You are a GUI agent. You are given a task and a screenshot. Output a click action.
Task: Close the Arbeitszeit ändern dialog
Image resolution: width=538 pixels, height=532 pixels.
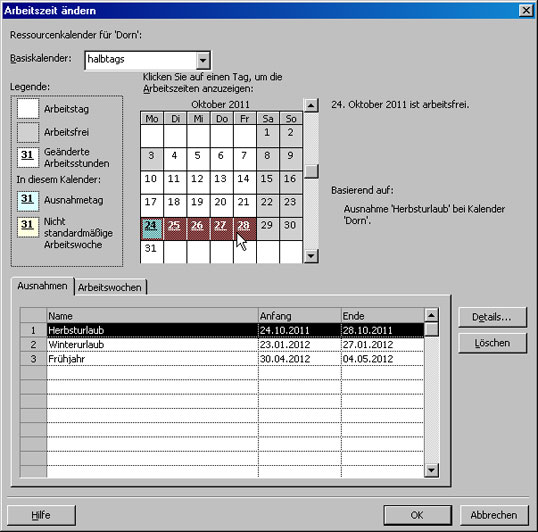click(x=526, y=11)
